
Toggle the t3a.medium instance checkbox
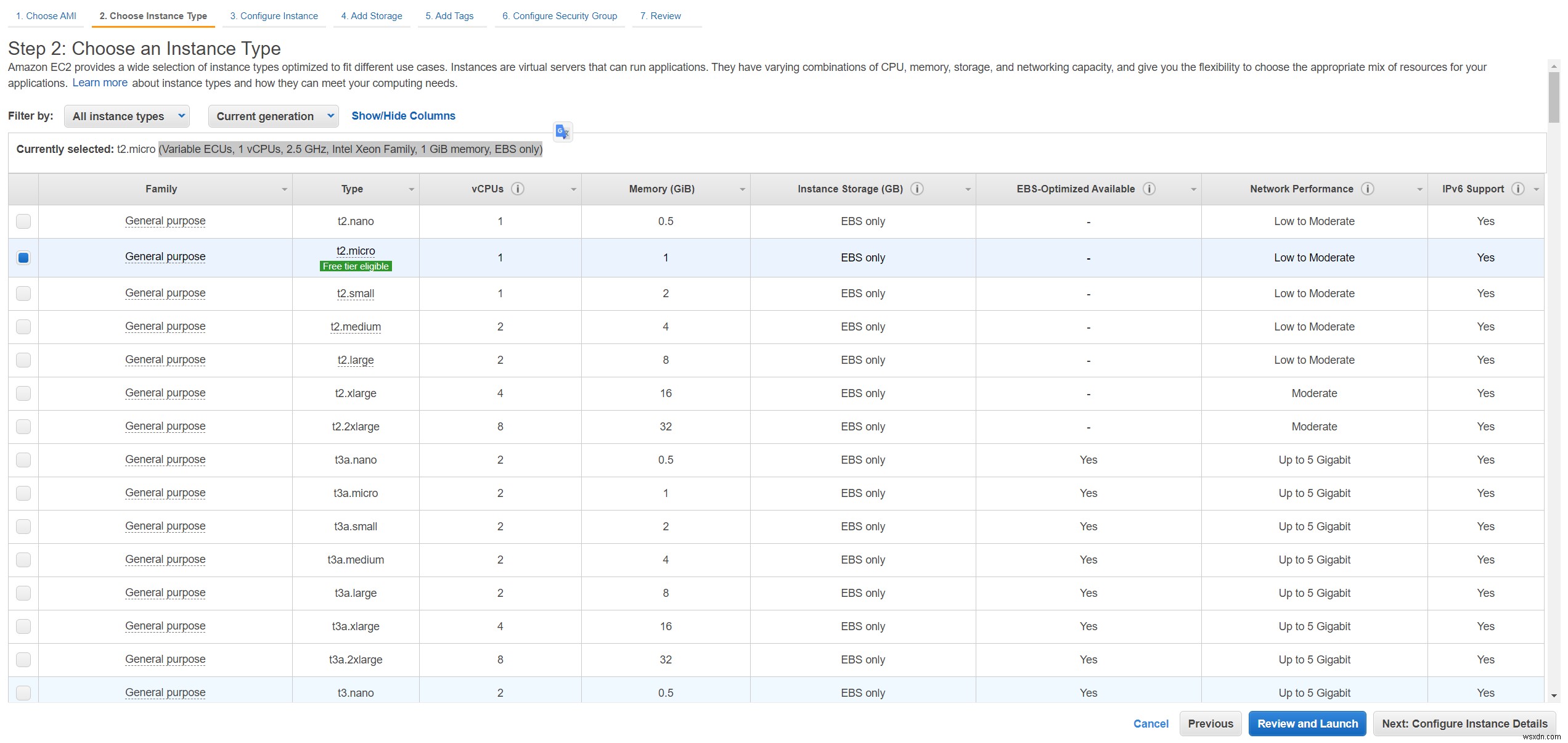click(26, 559)
